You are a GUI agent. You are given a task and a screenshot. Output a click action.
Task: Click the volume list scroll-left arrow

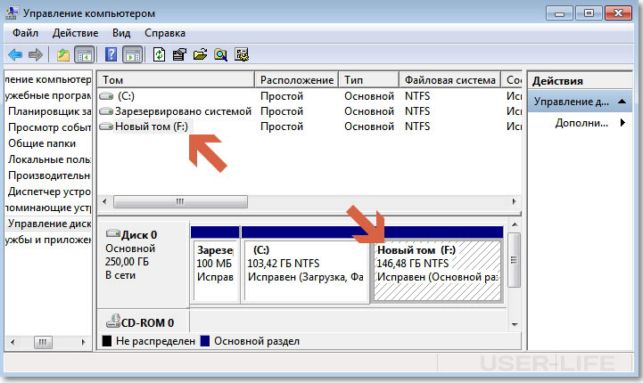pos(105,201)
